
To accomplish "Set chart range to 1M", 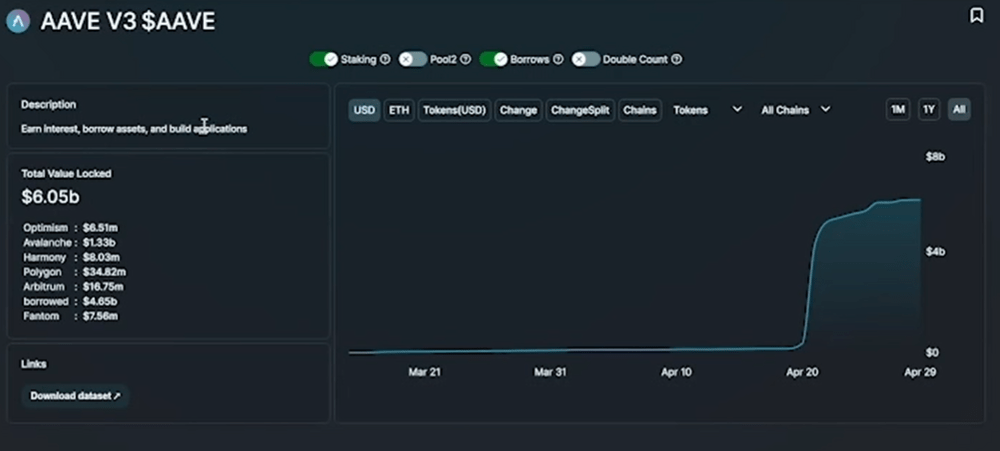I will coord(898,110).
